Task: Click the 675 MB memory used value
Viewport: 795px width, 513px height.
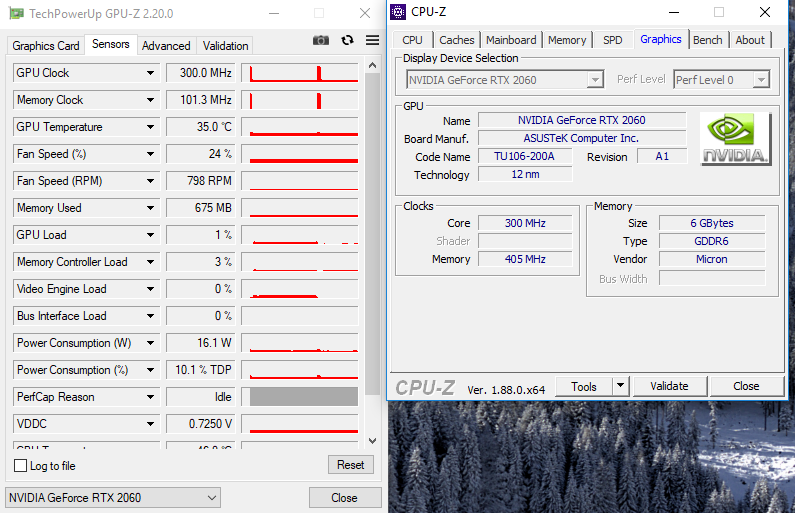Action: [199, 208]
